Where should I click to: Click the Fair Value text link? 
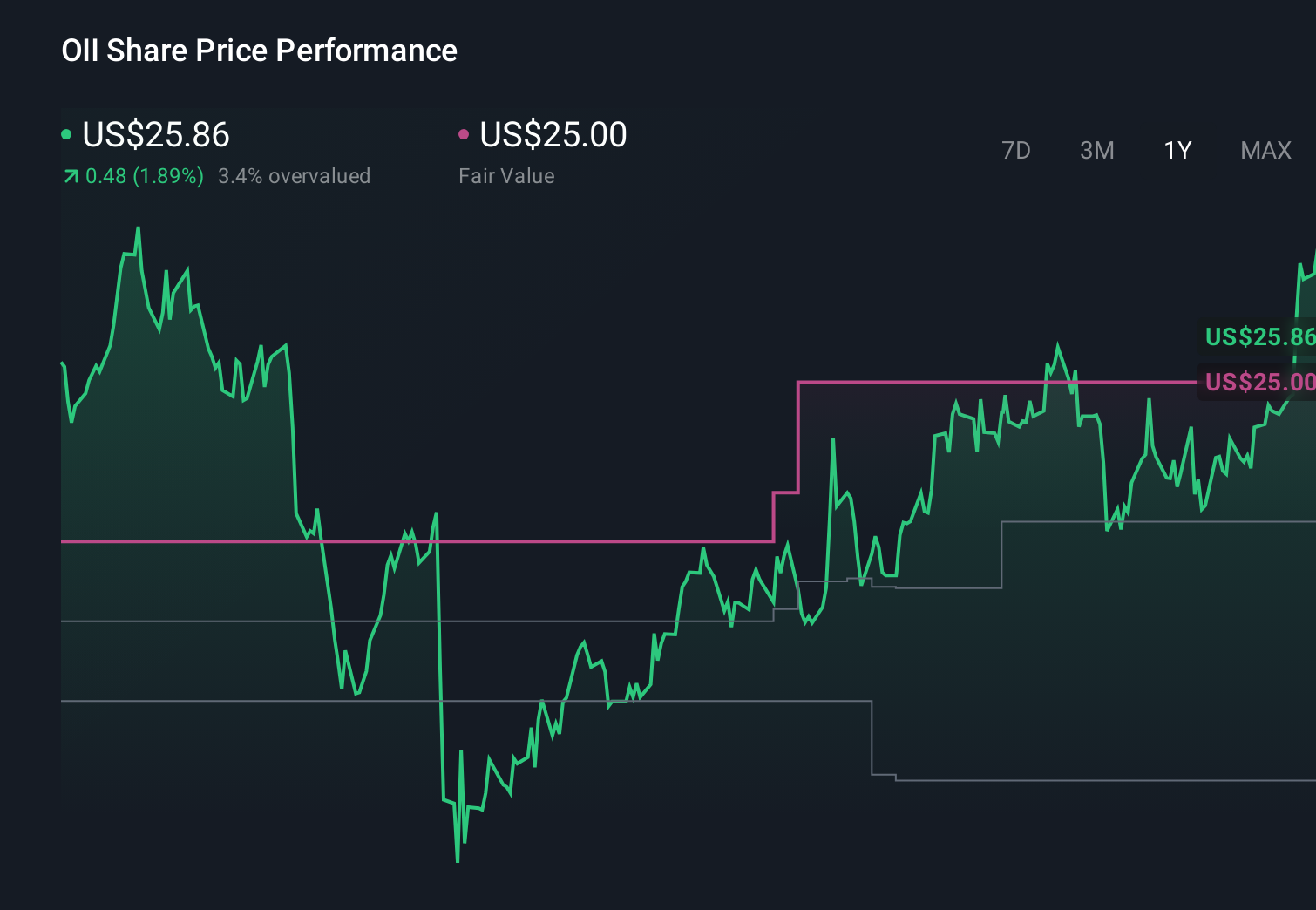[506, 175]
